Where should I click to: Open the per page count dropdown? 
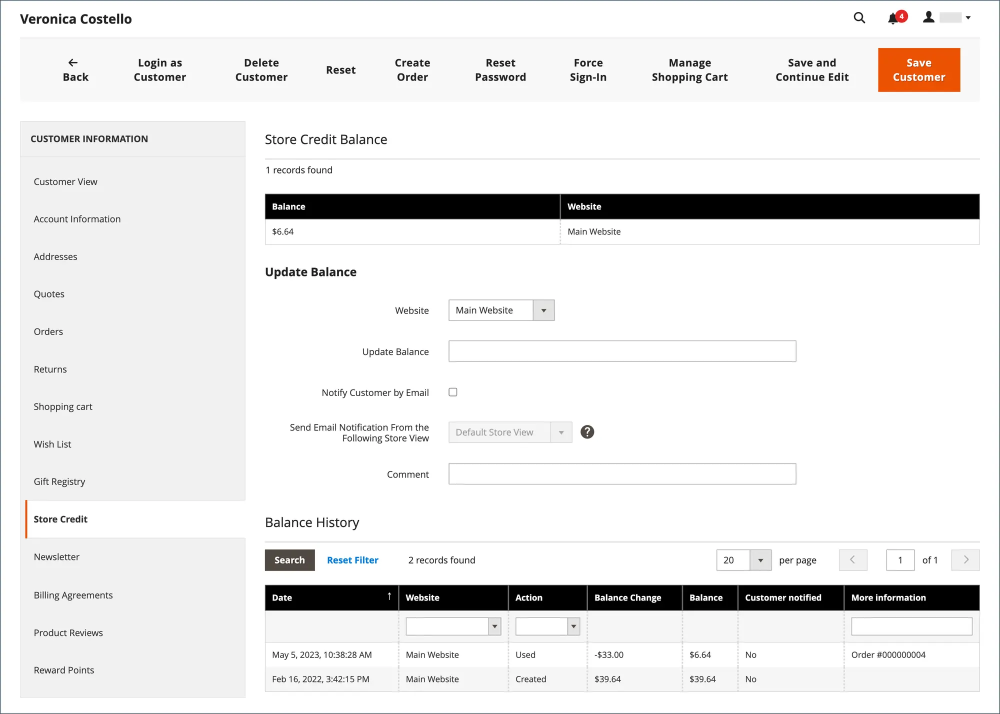coord(760,560)
